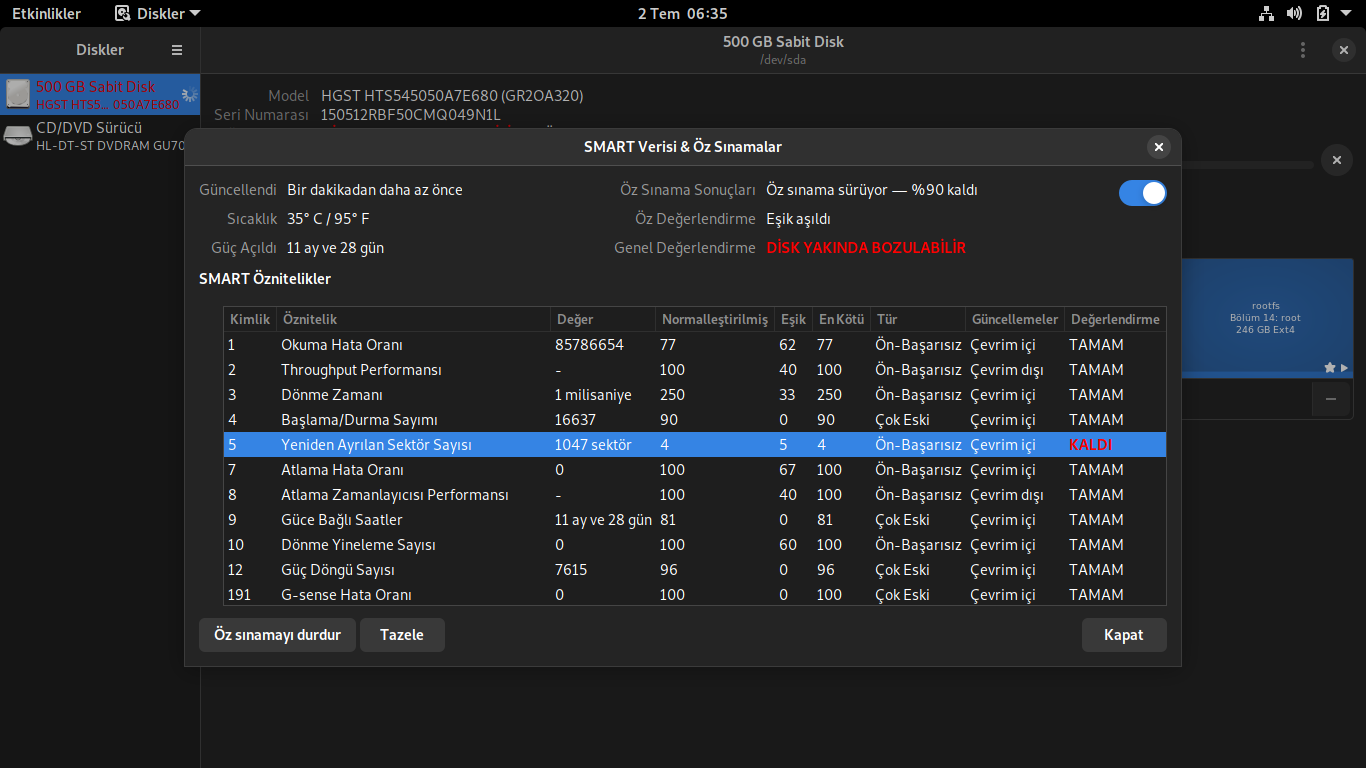Sort by Kimlik column header
Viewport: 1366px width, 768px height.
[x=250, y=320]
